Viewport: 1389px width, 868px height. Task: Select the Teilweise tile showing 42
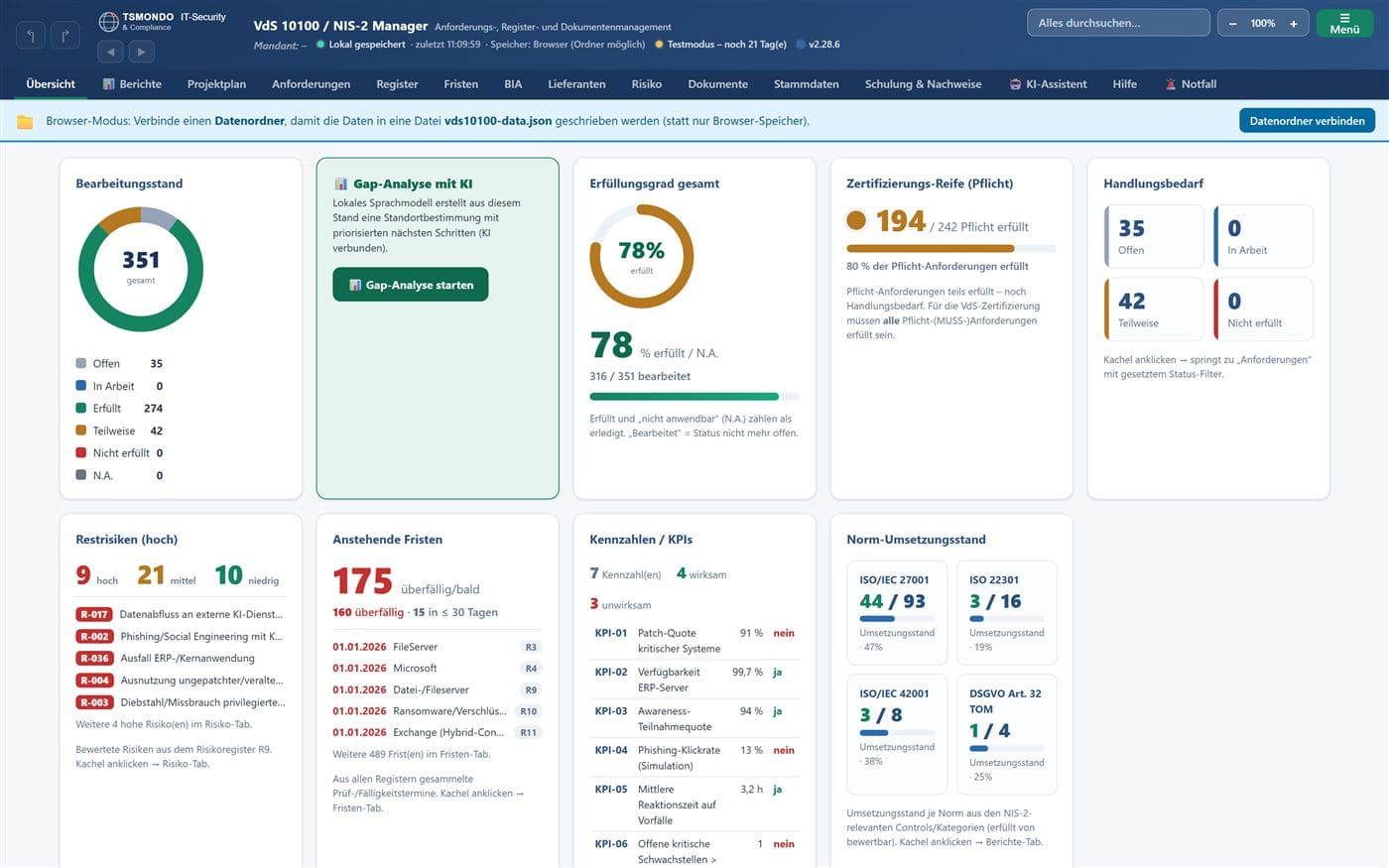coord(1154,310)
